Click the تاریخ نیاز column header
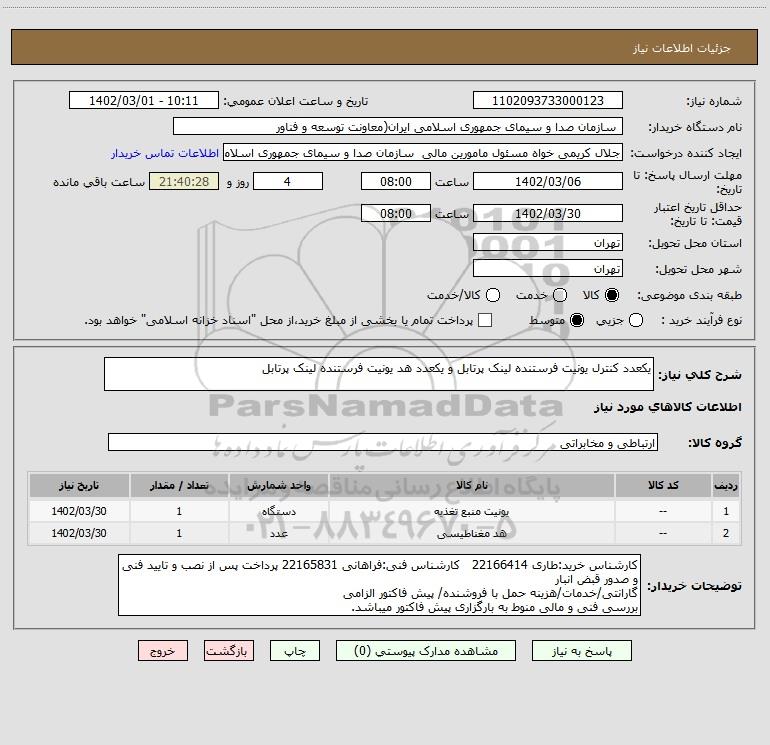 [79, 485]
